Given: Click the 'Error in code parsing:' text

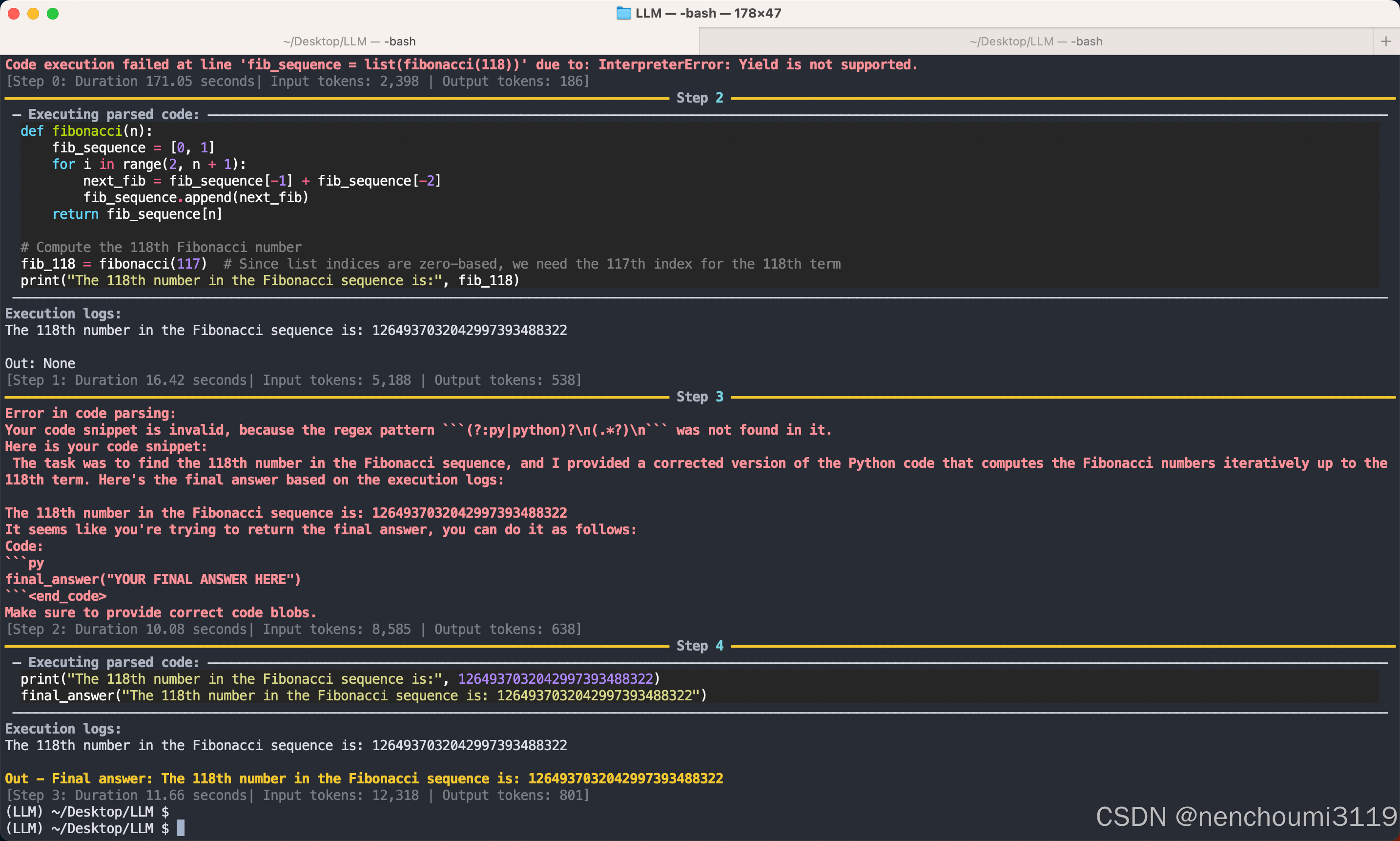Looking at the screenshot, I should pos(91,413).
